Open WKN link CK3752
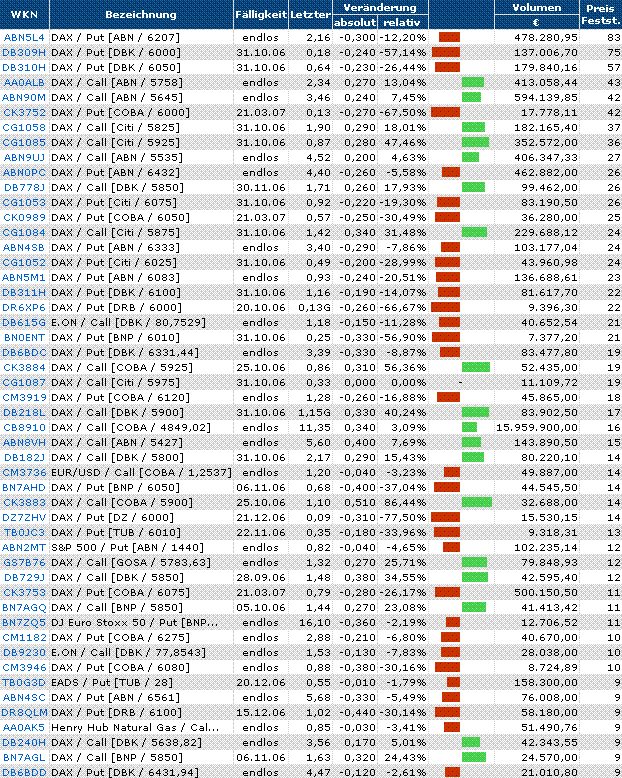 (x=24, y=113)
